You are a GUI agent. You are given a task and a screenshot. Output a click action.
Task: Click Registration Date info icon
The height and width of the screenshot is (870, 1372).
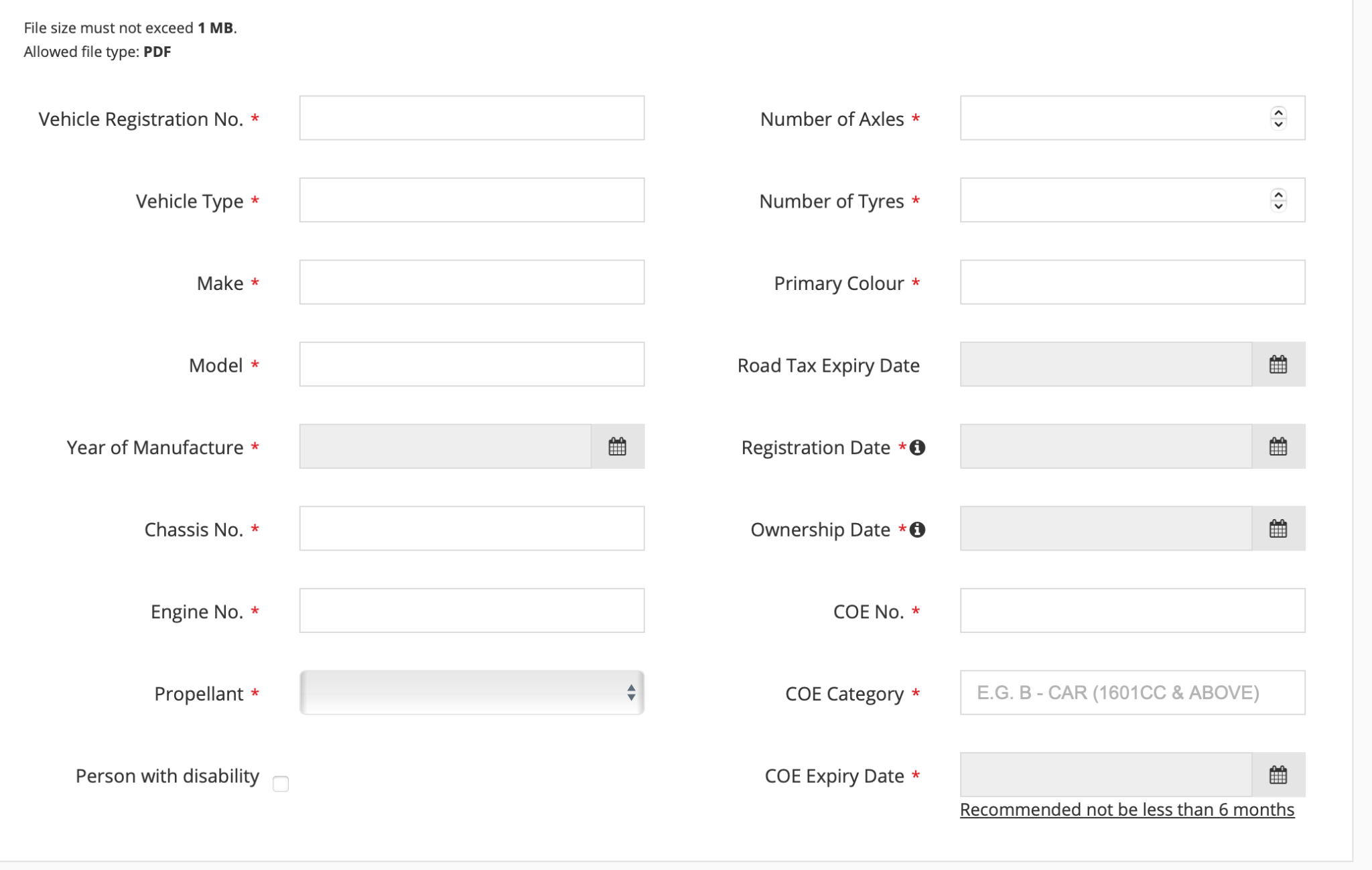tap(918, 447)
